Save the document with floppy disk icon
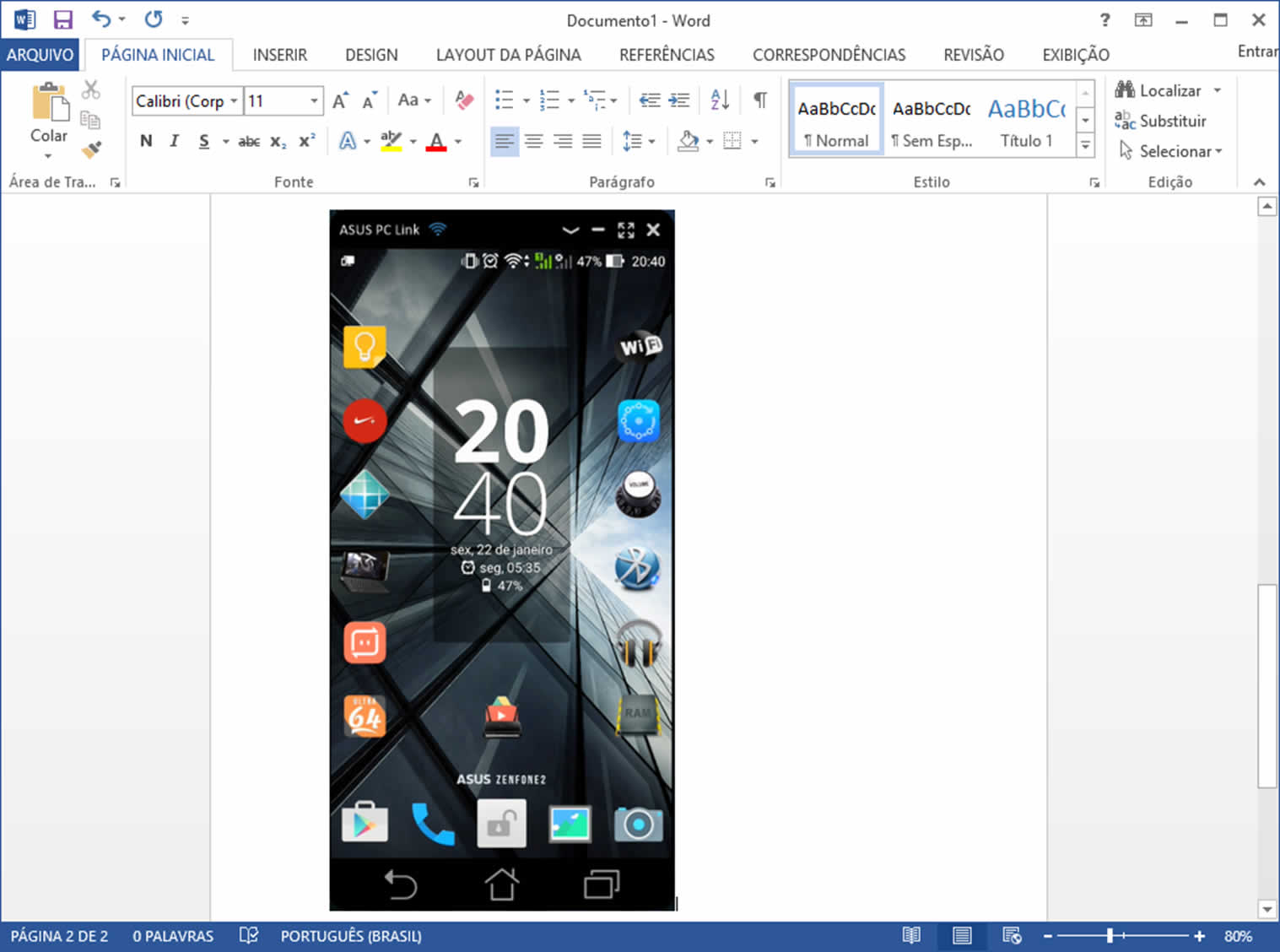This screenshot has height=952, width=1280. (x=62, y=19)
